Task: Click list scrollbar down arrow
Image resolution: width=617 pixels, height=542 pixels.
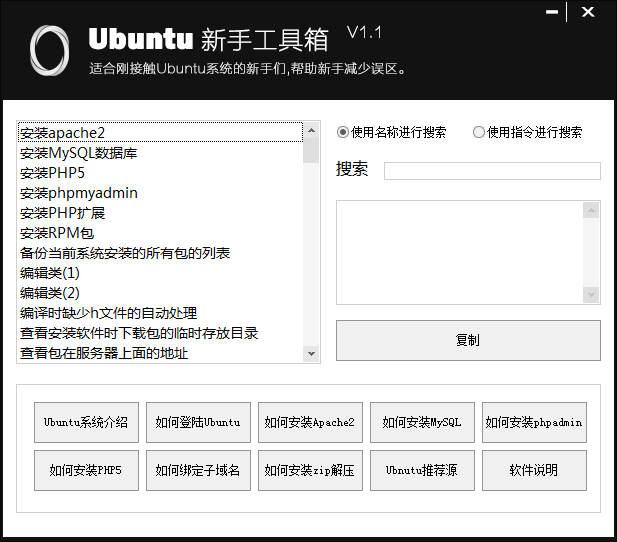Action: [x=311, y=353]
